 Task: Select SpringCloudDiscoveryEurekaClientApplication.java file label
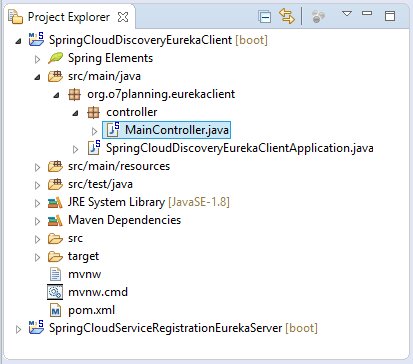[x=240, y=148]
